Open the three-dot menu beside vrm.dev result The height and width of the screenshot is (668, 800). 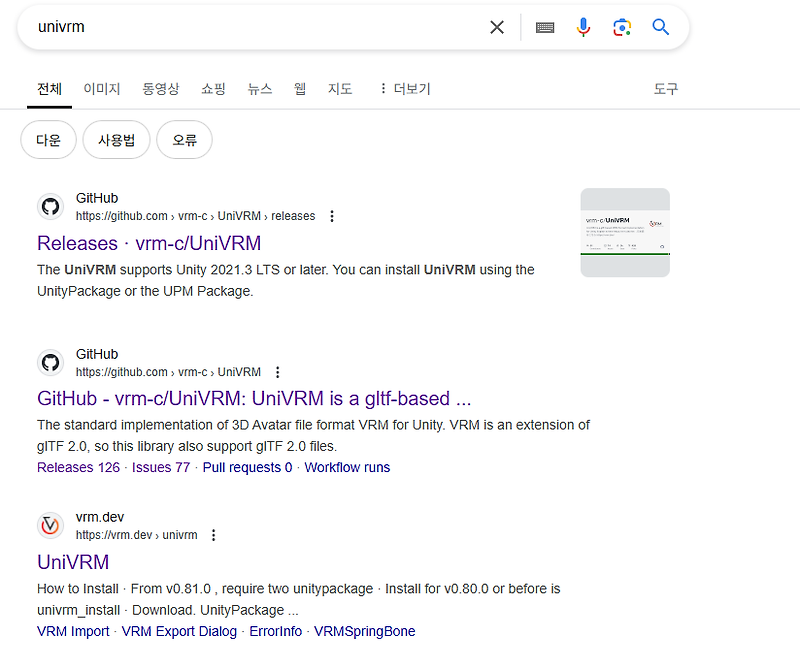(214, 535)
